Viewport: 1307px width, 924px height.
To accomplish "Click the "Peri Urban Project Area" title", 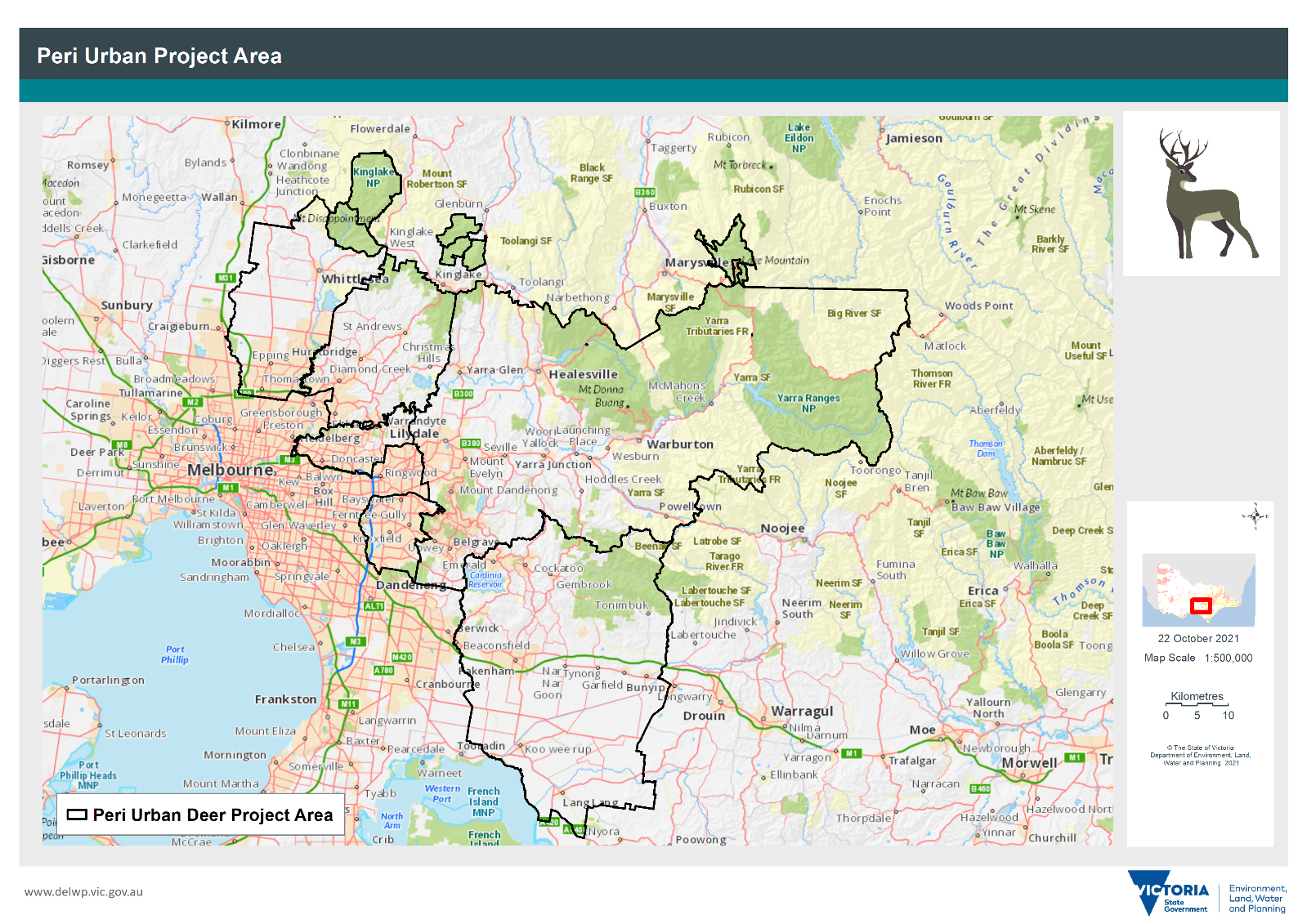I will [x=159, y=56].
